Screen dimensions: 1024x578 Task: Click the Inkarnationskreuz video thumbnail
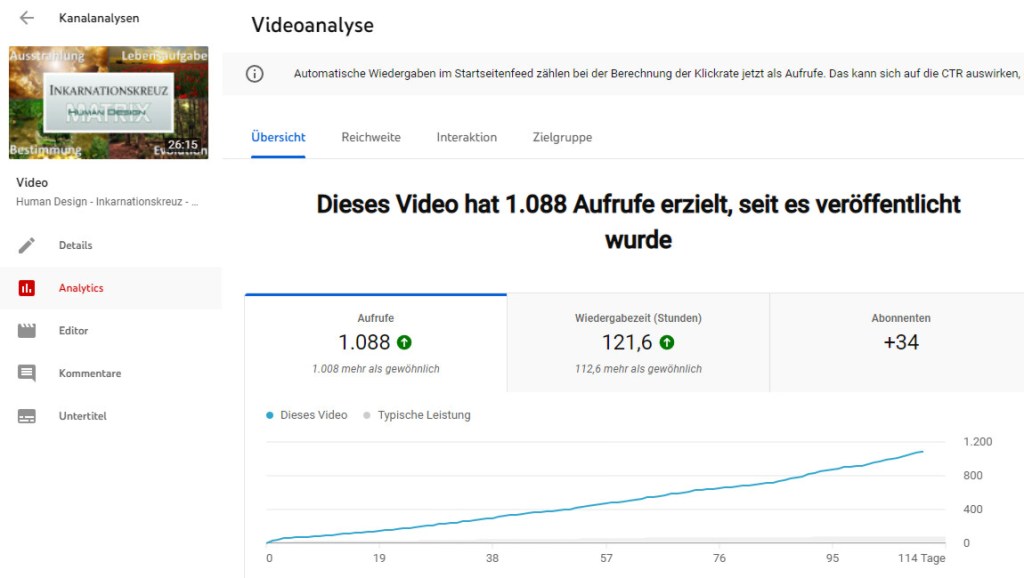tap(109, 102)
